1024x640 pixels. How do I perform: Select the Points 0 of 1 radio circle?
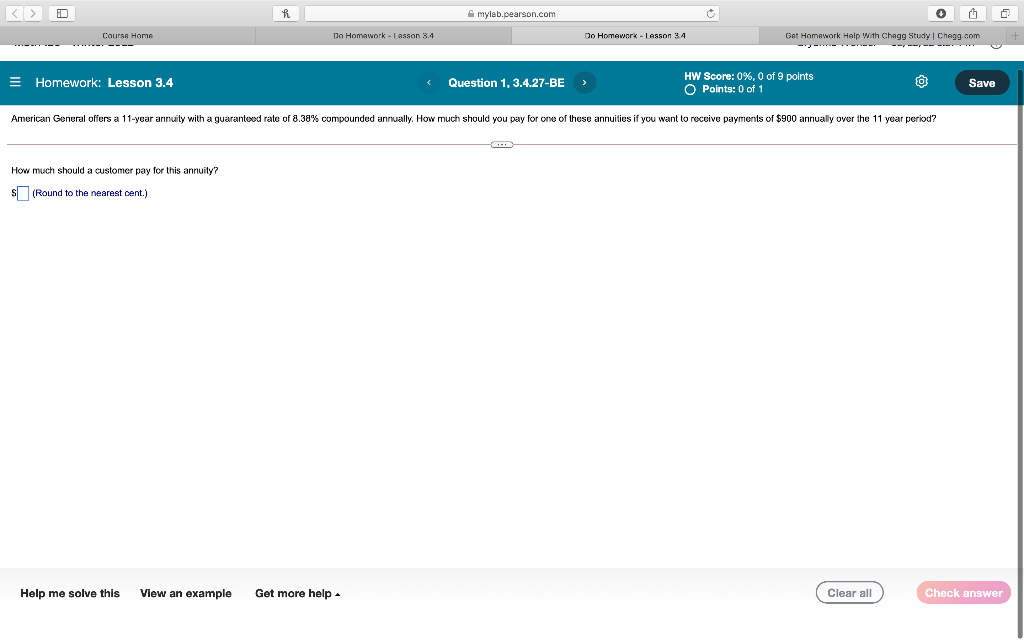[x=690, y=89]
